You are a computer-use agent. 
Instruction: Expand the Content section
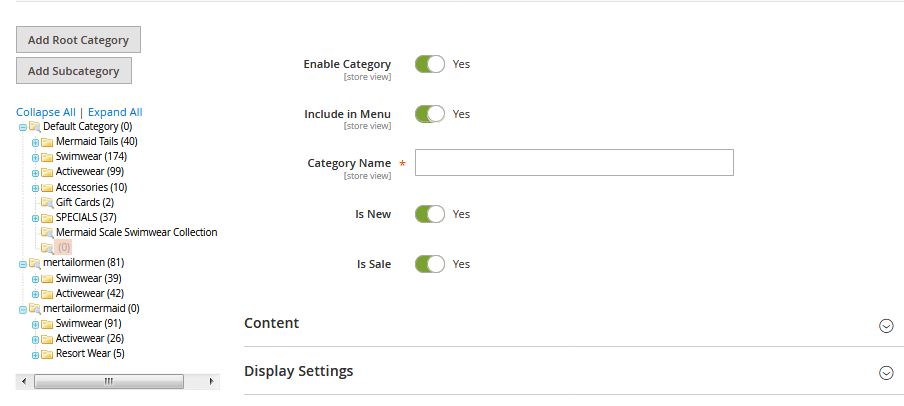click(x=885, y=325)
